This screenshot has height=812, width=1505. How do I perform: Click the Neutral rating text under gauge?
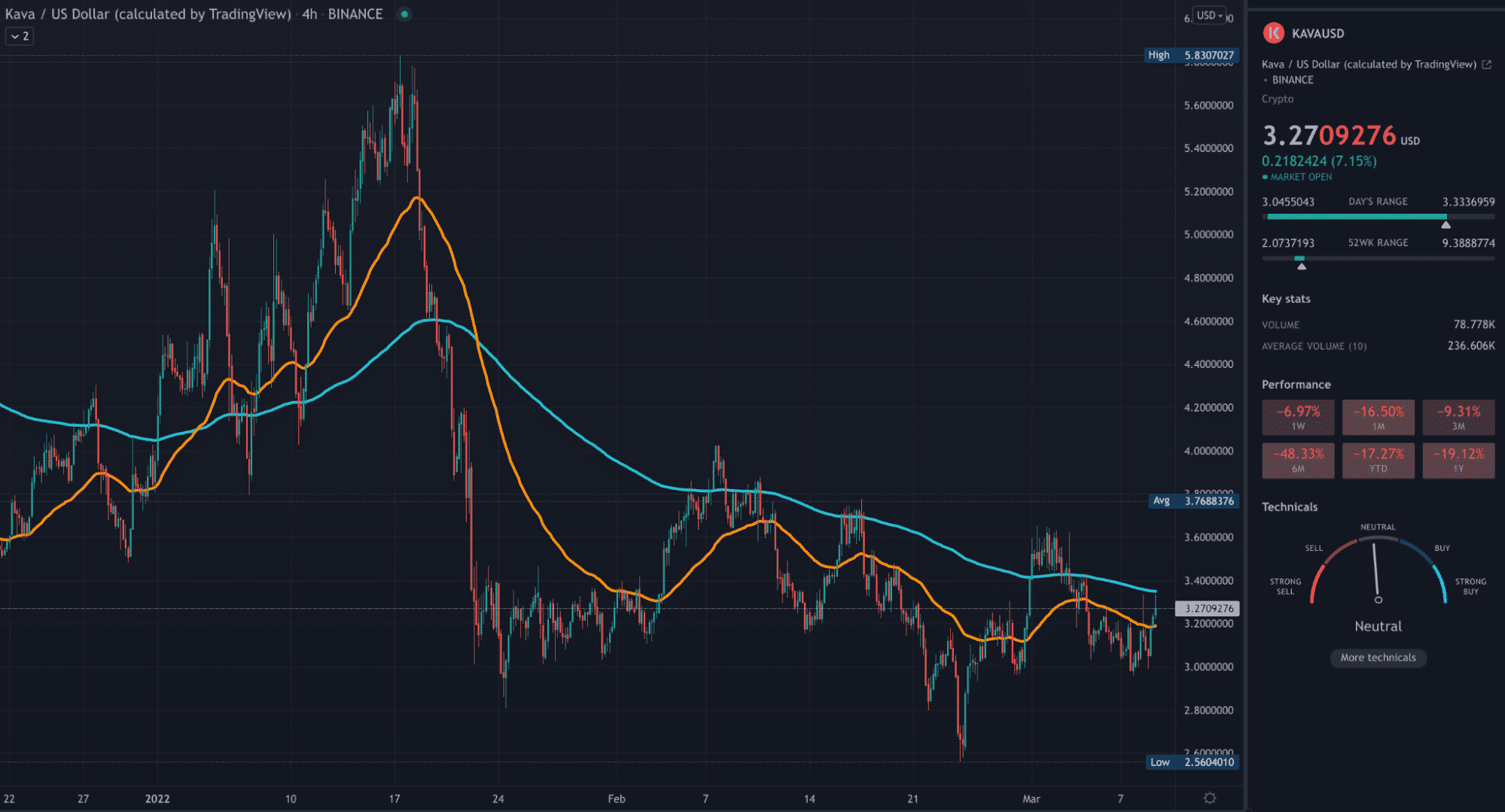[1378, 626]
